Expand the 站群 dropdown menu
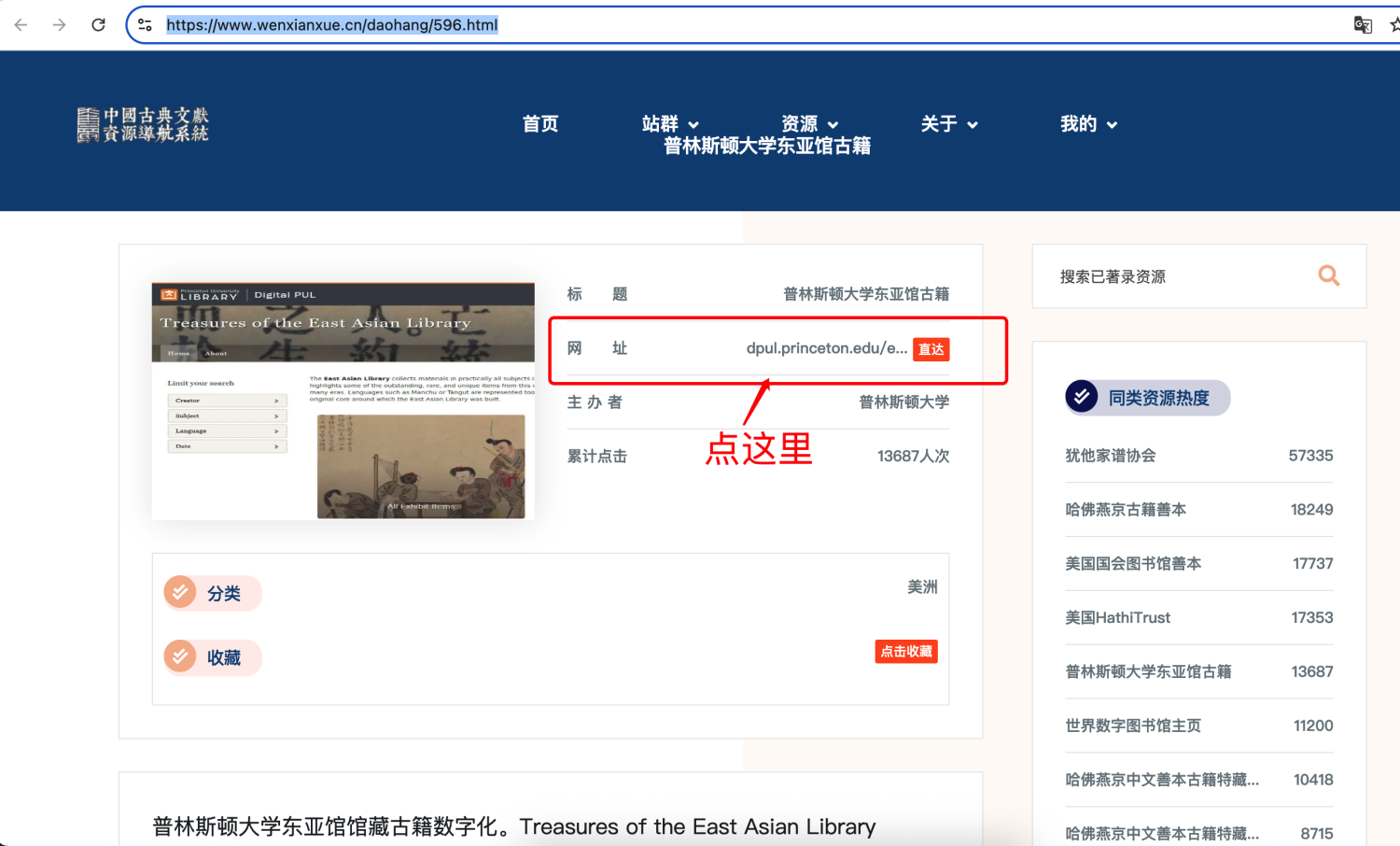The height and width of the screenshot is (846, 1400). point(670,124)
